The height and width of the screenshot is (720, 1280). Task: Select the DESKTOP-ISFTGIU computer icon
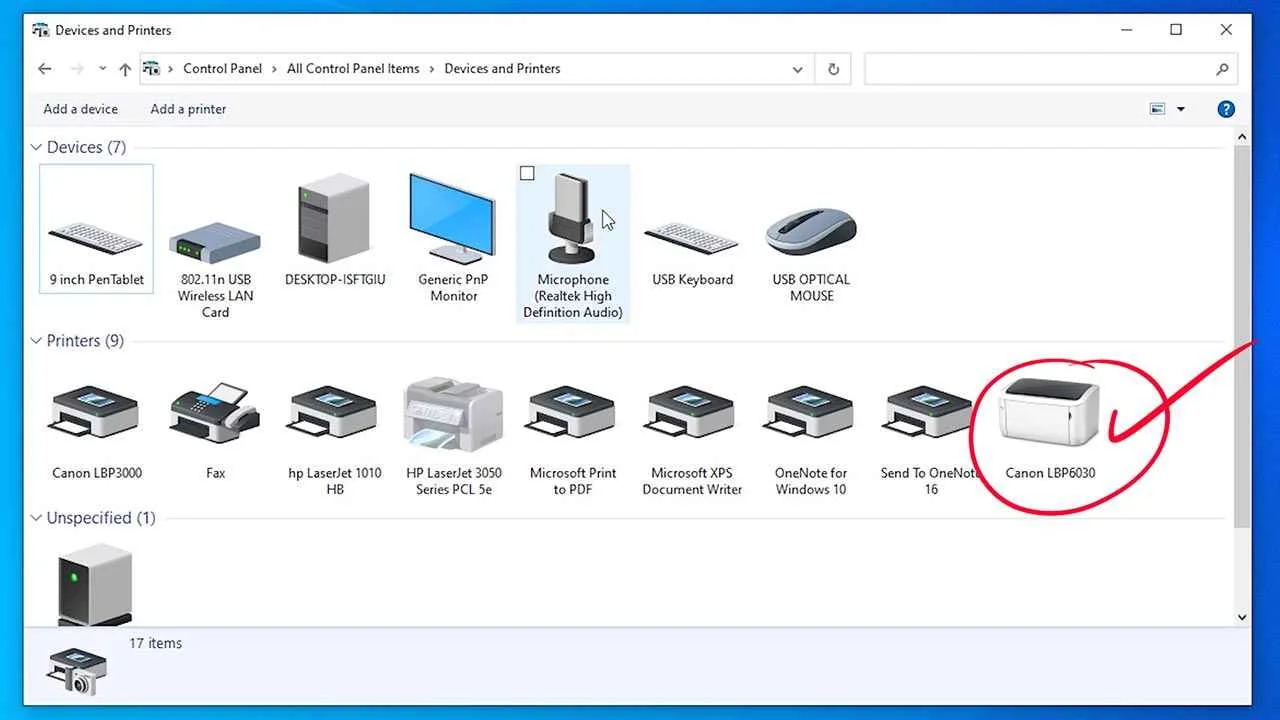point(334,220)
